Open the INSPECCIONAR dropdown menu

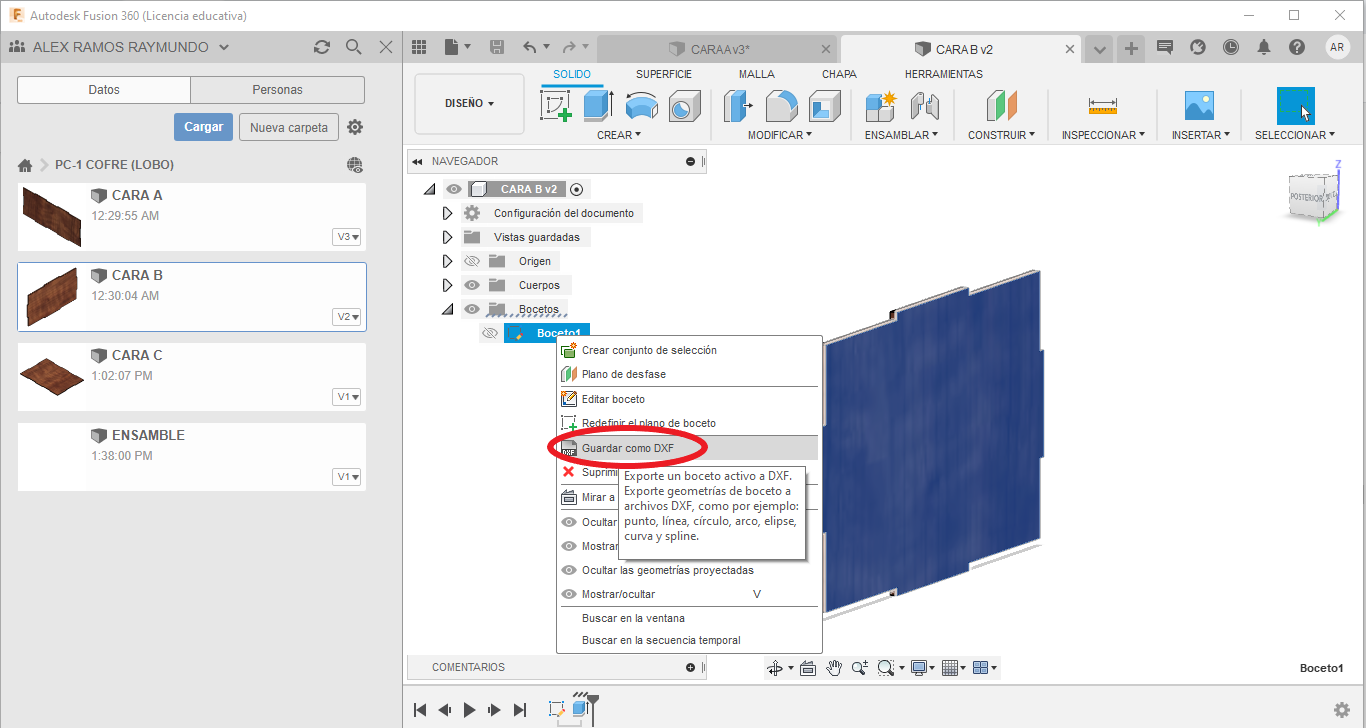1103,135
